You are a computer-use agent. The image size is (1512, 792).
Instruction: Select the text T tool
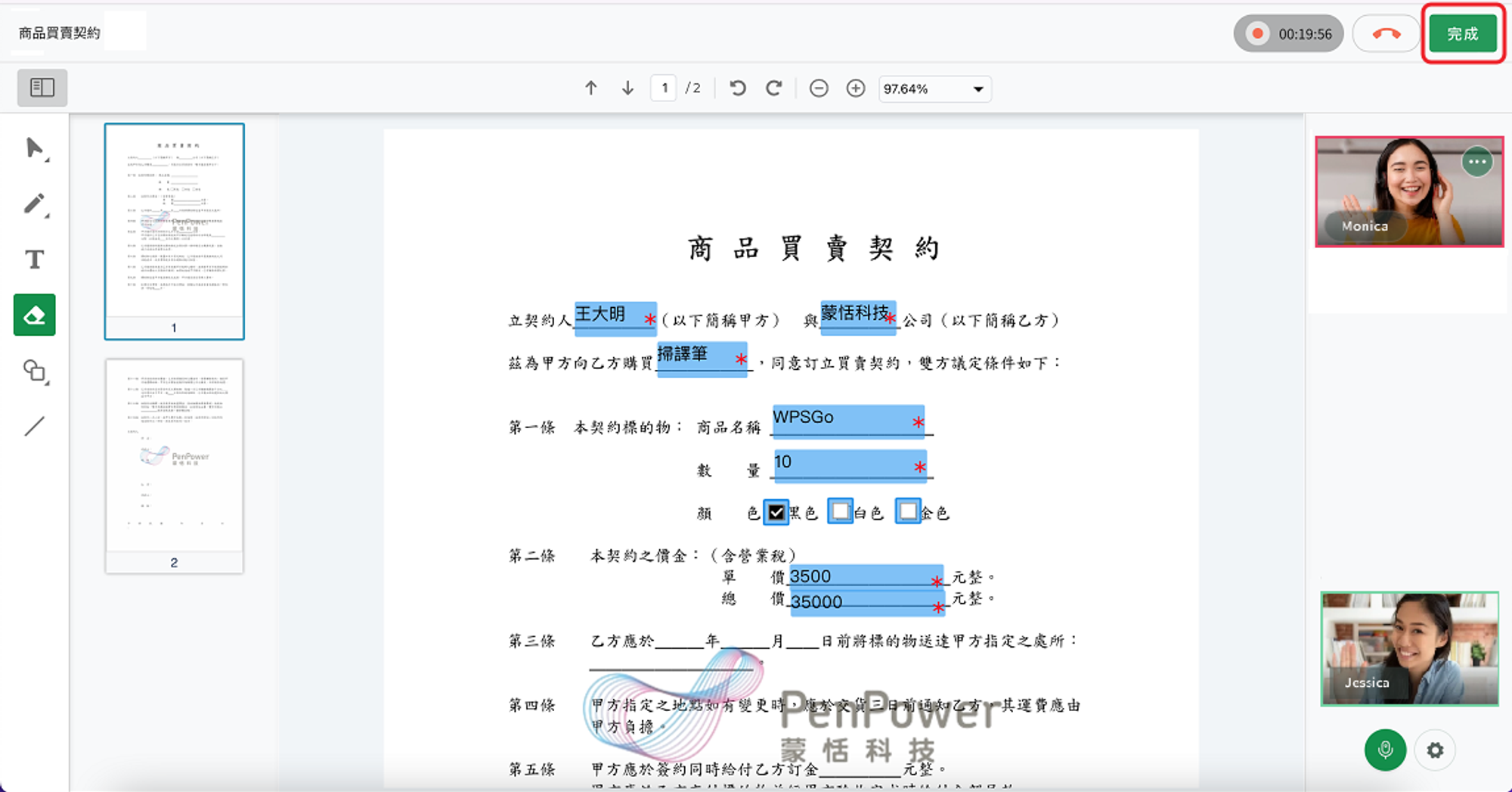pos(35,259)
